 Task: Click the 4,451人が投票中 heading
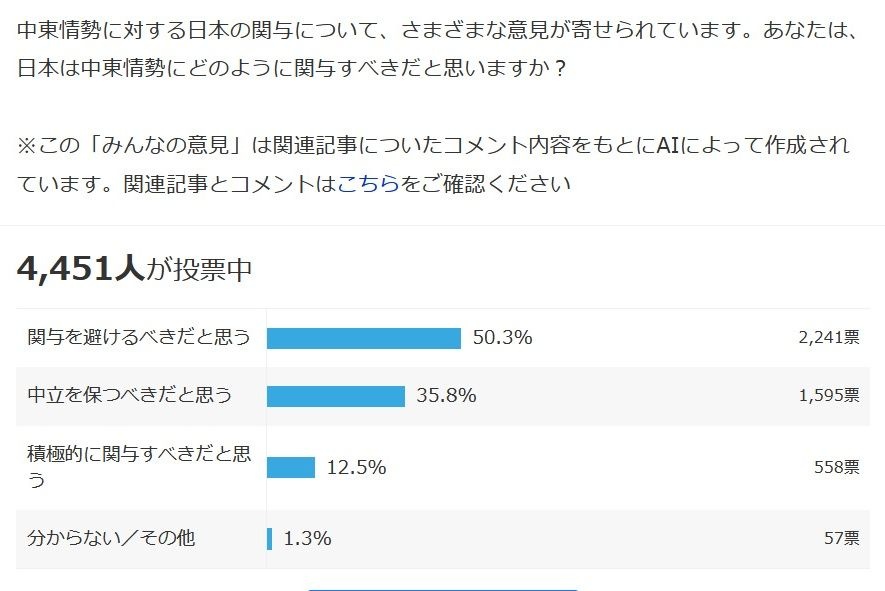coord(134,268)
